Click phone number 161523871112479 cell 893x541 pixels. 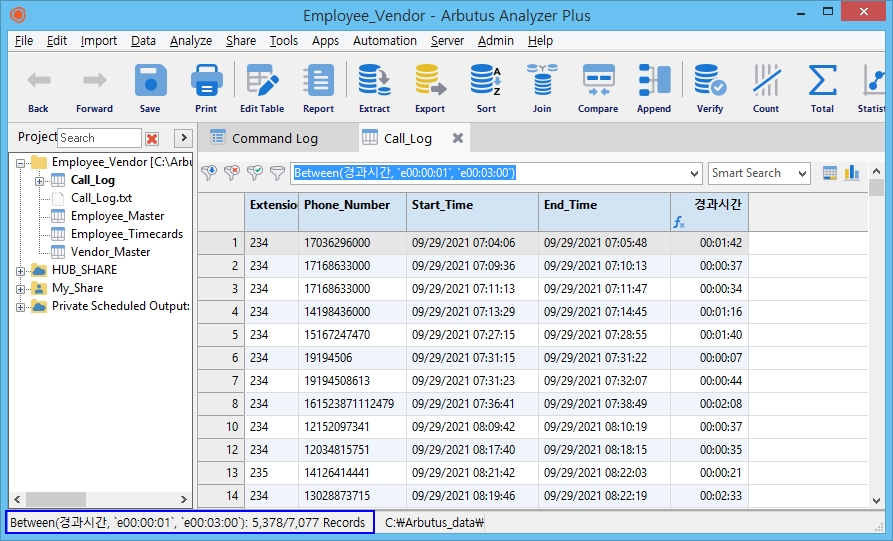(x=353, y=404)
